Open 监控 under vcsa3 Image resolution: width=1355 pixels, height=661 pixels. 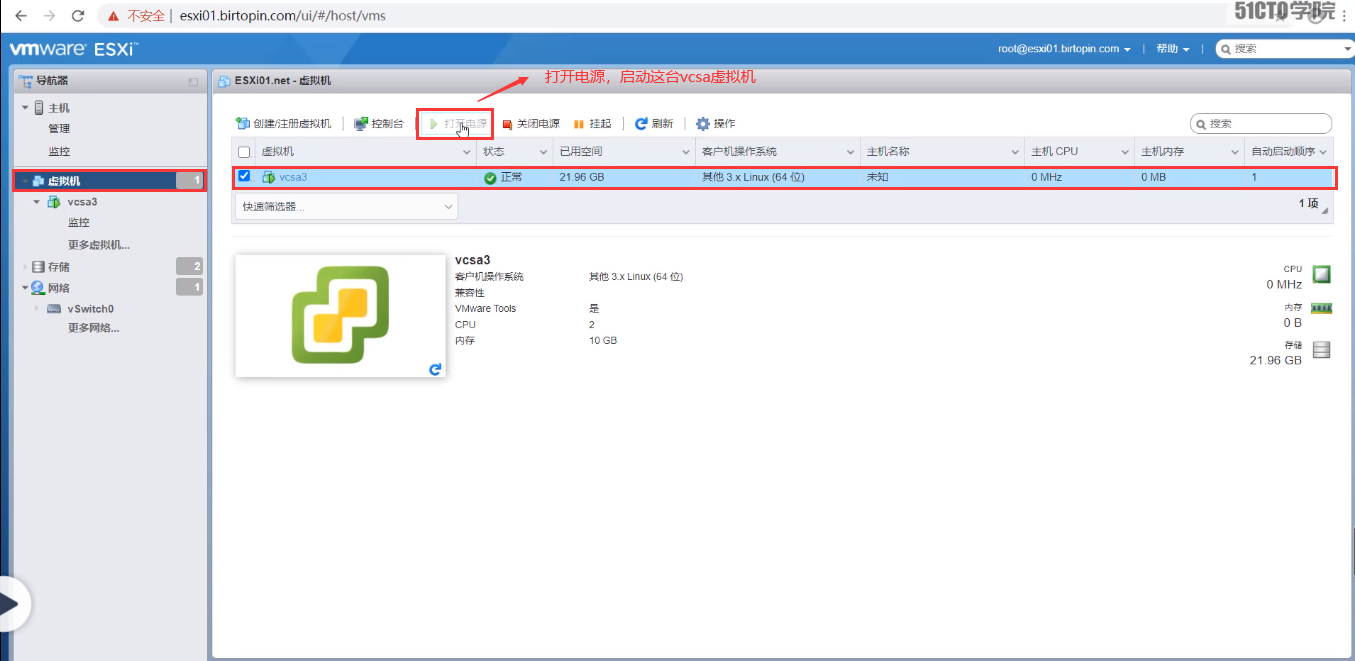coord(79,222)
